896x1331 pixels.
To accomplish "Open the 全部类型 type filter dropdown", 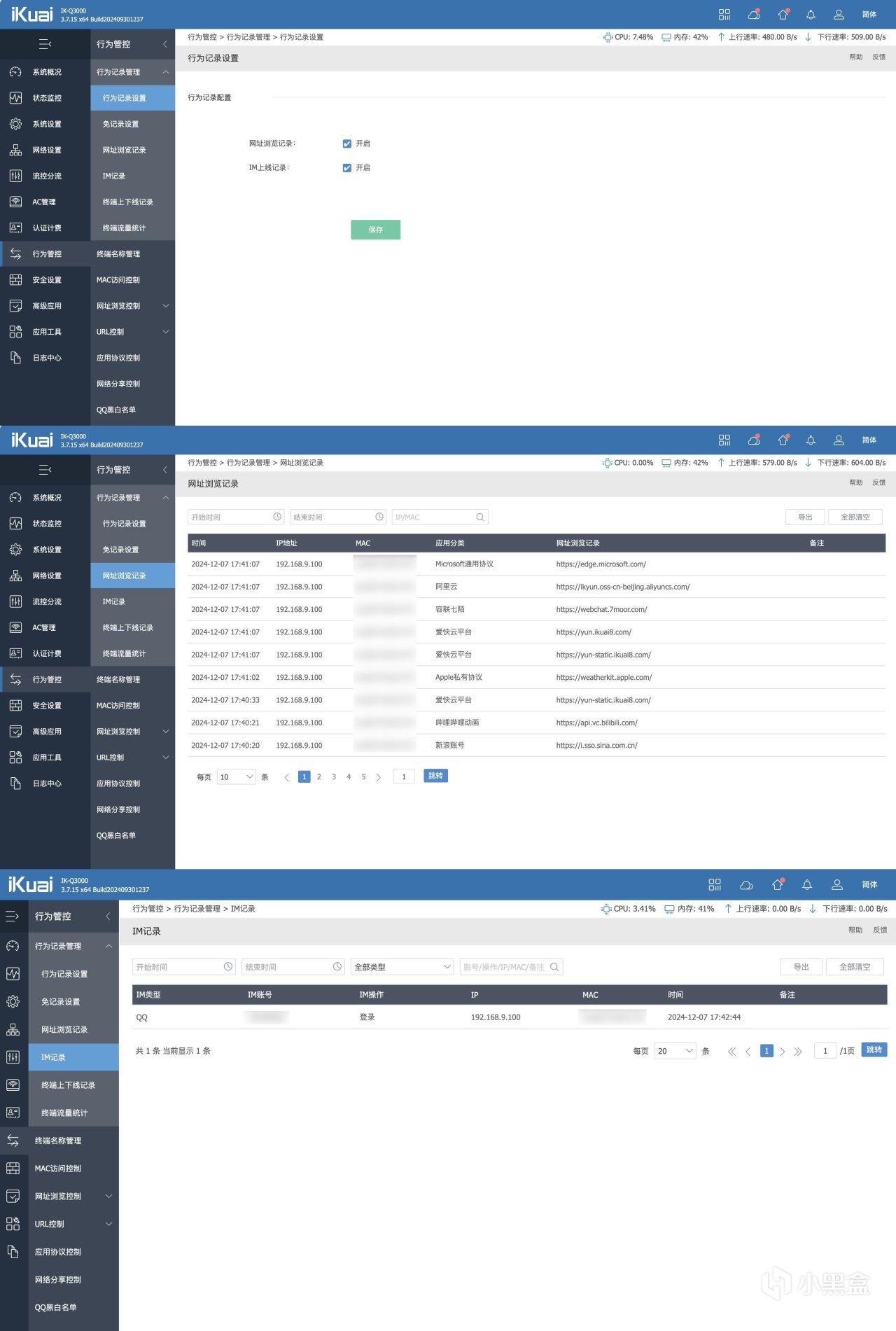I will tap(402, 967).
